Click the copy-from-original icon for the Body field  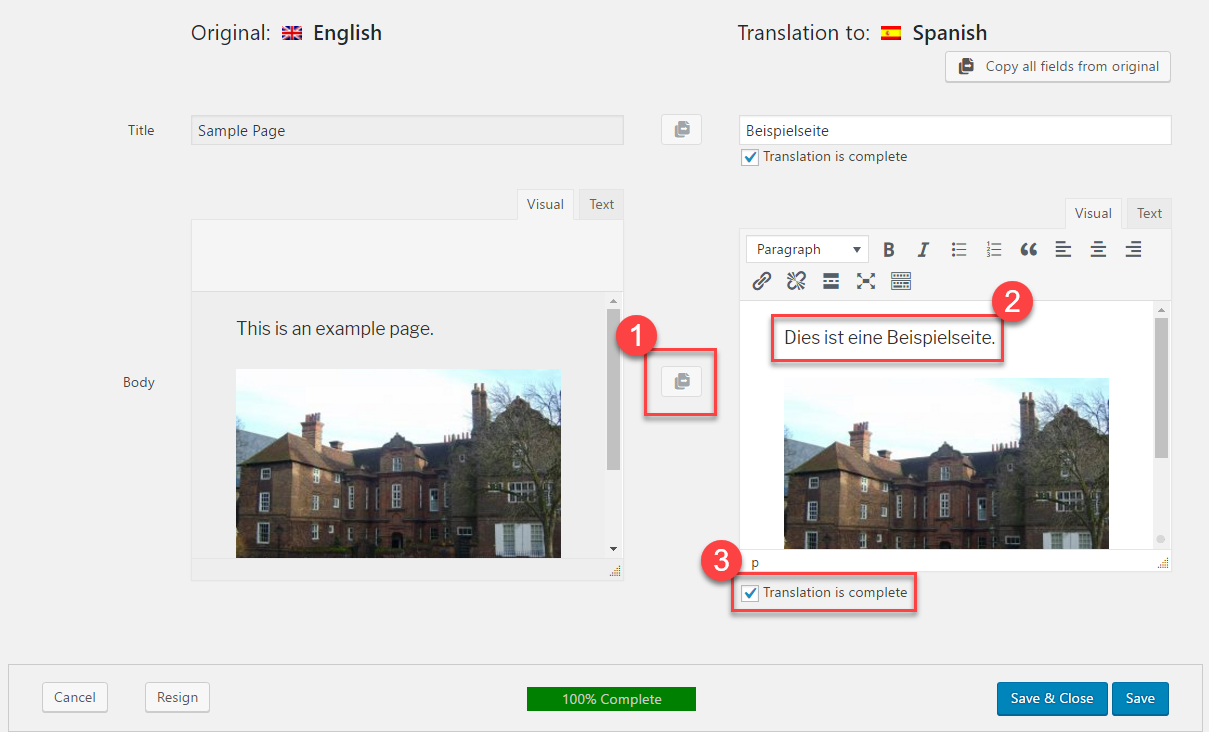681,381
